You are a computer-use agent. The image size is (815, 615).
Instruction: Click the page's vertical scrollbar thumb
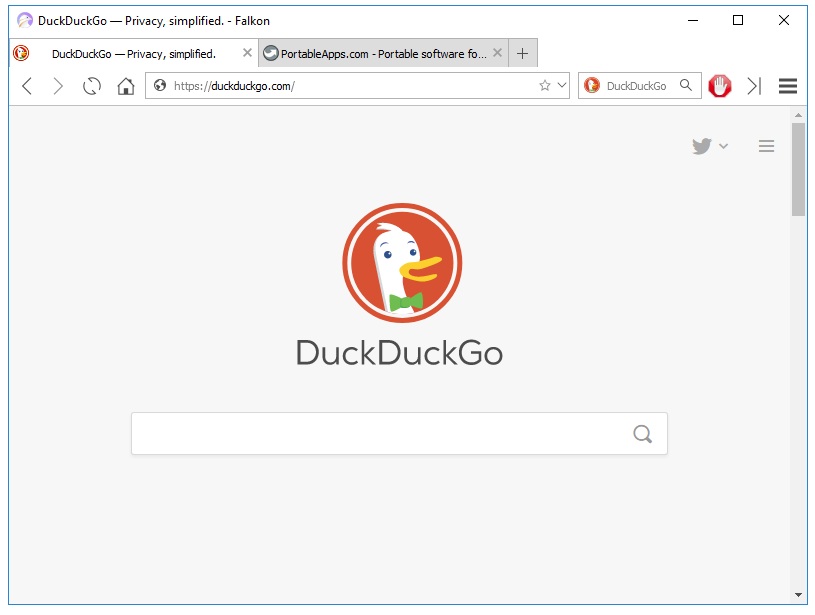798,170
